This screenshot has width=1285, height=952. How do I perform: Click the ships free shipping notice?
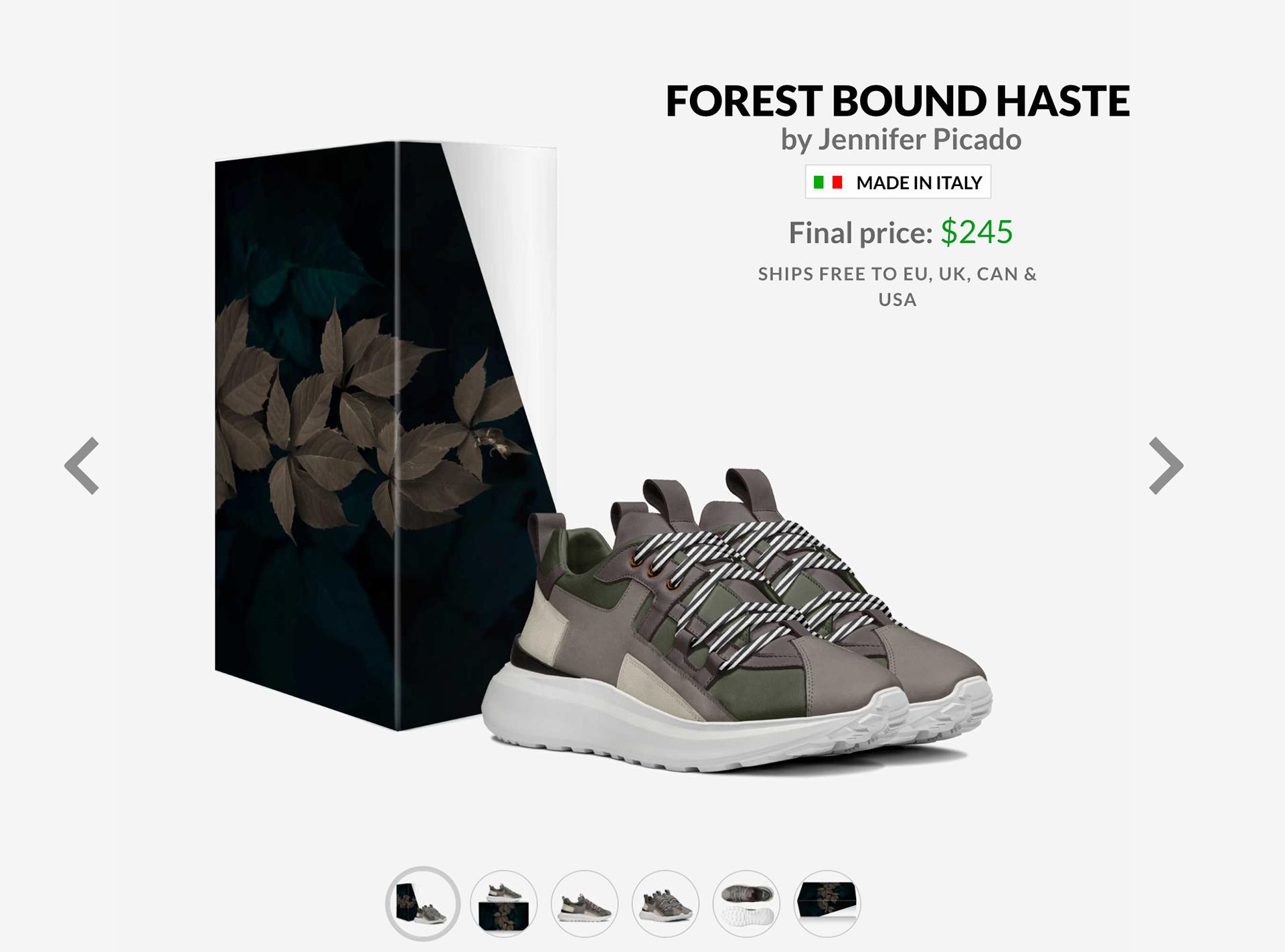point(897,286)
